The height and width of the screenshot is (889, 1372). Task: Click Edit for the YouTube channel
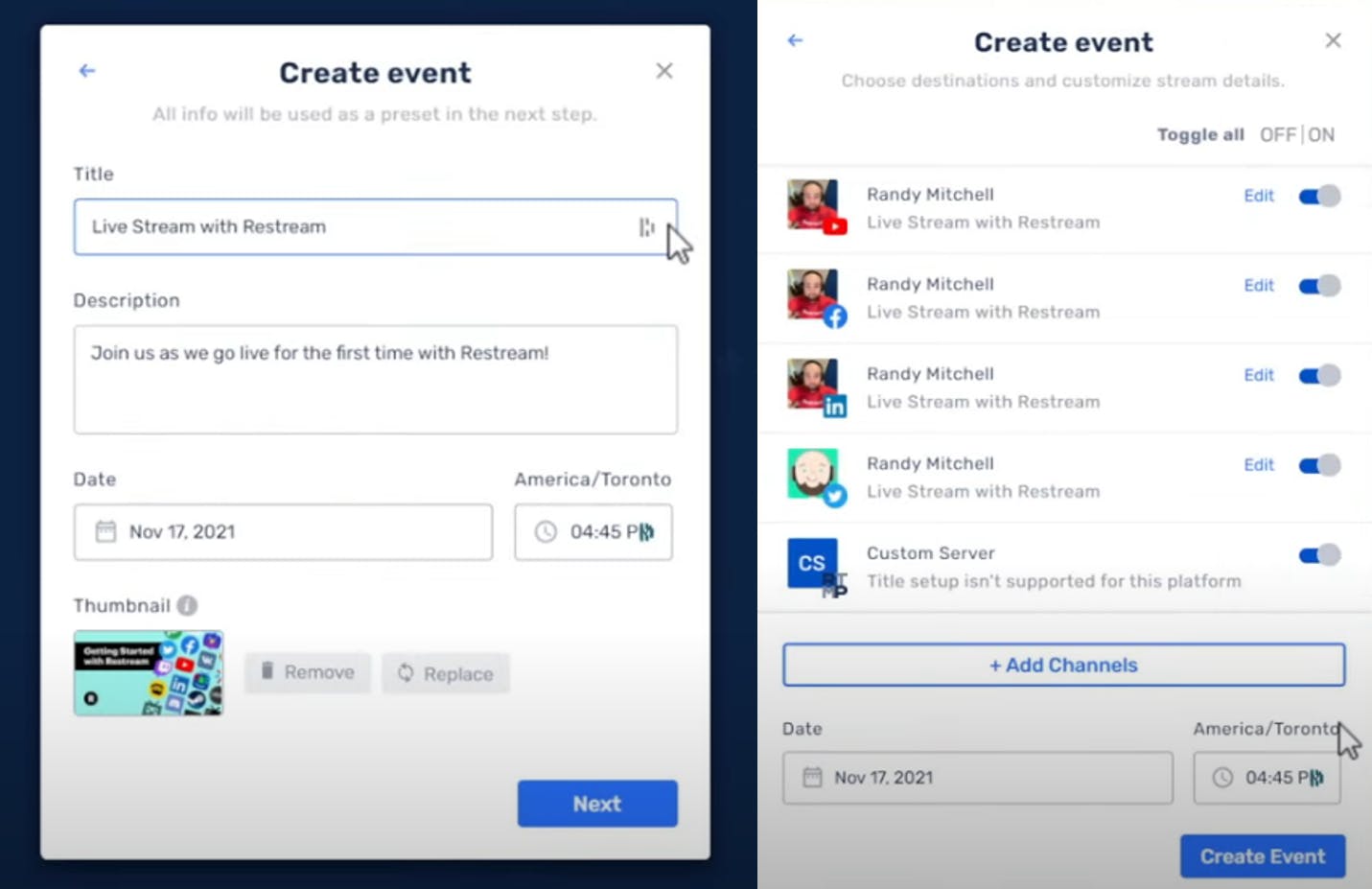coord(1259,196)
